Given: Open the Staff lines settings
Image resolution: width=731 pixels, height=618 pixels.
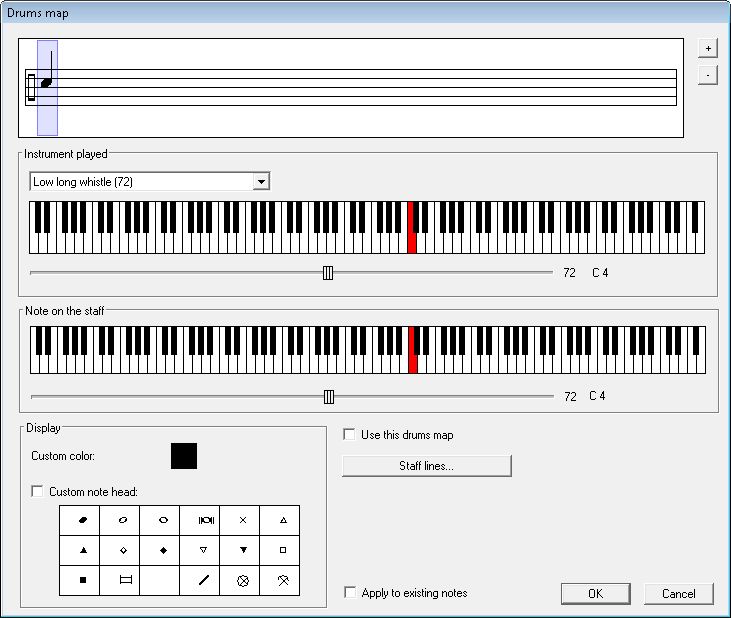Looking at the screenshot, I should point(426,466).
